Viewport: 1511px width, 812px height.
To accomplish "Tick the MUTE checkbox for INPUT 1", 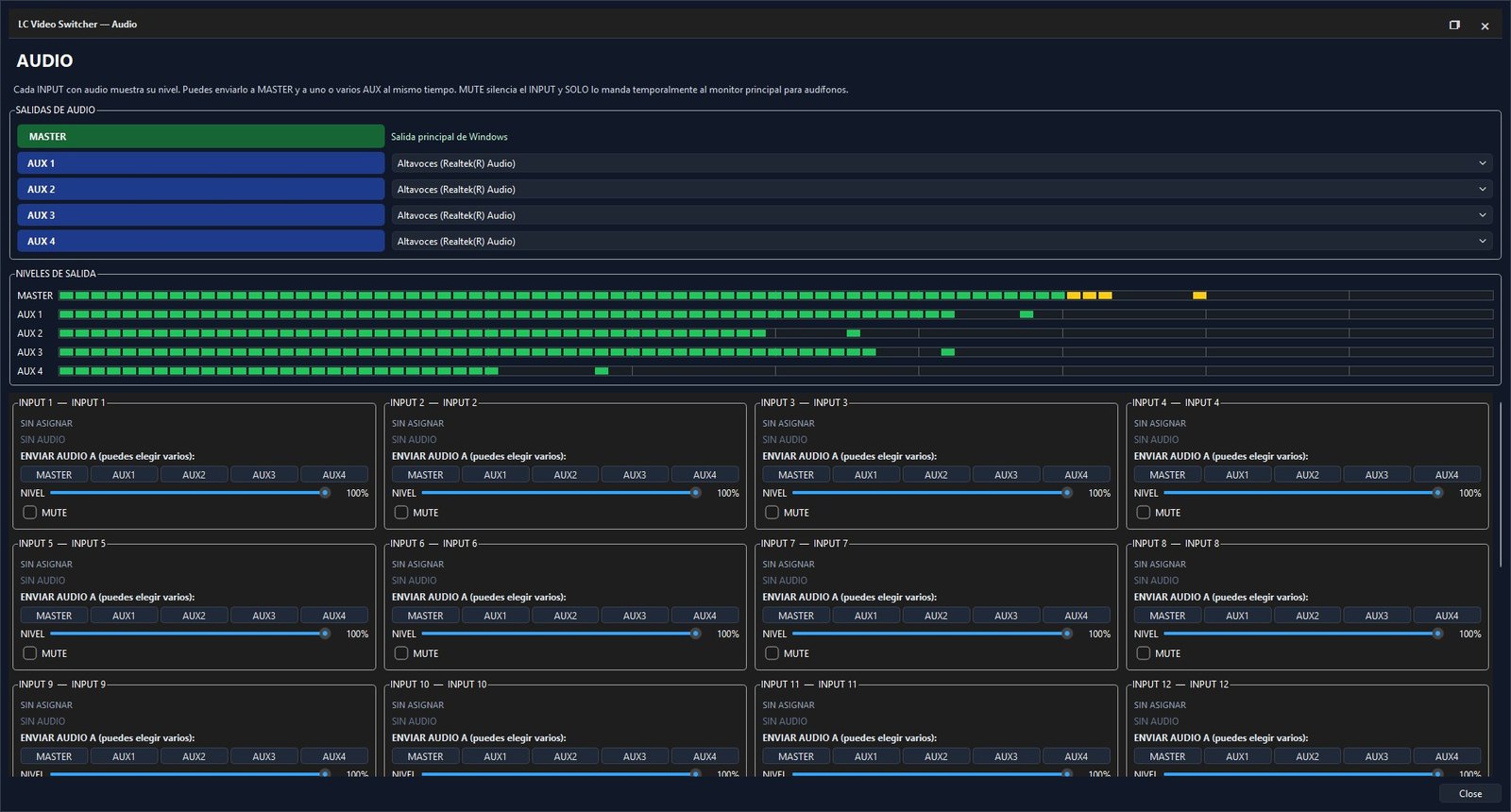I will tap(30, 513).
